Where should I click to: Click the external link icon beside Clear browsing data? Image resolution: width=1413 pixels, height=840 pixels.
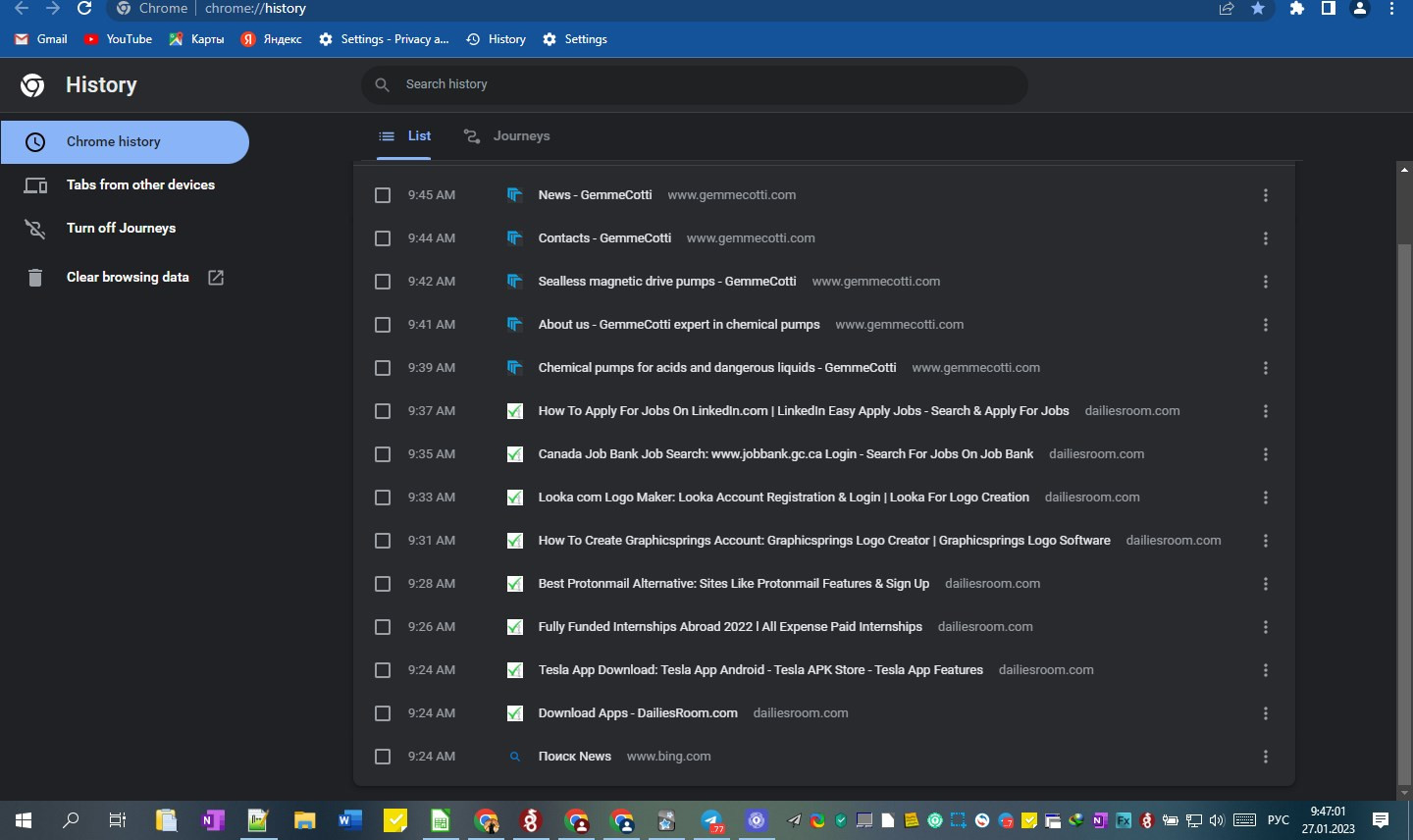click(216, 278)
